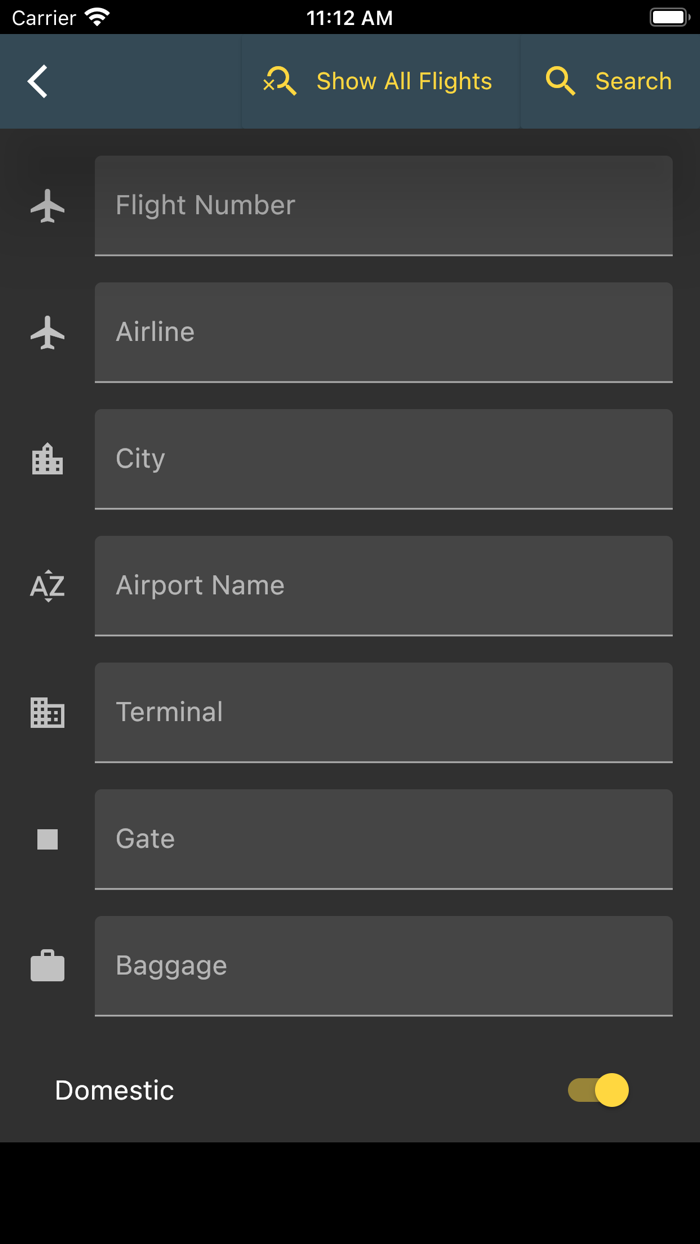Click the battery indicator
Viewport: 700px width, 1244px height.
(668, 16)
